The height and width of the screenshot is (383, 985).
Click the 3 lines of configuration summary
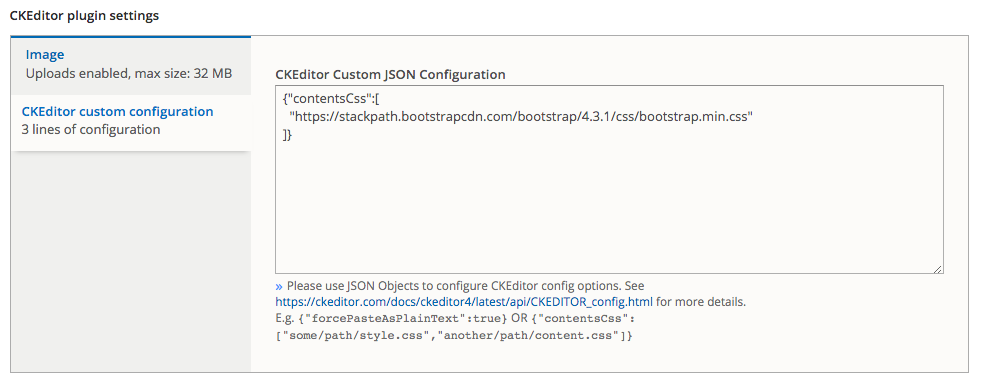90,130
